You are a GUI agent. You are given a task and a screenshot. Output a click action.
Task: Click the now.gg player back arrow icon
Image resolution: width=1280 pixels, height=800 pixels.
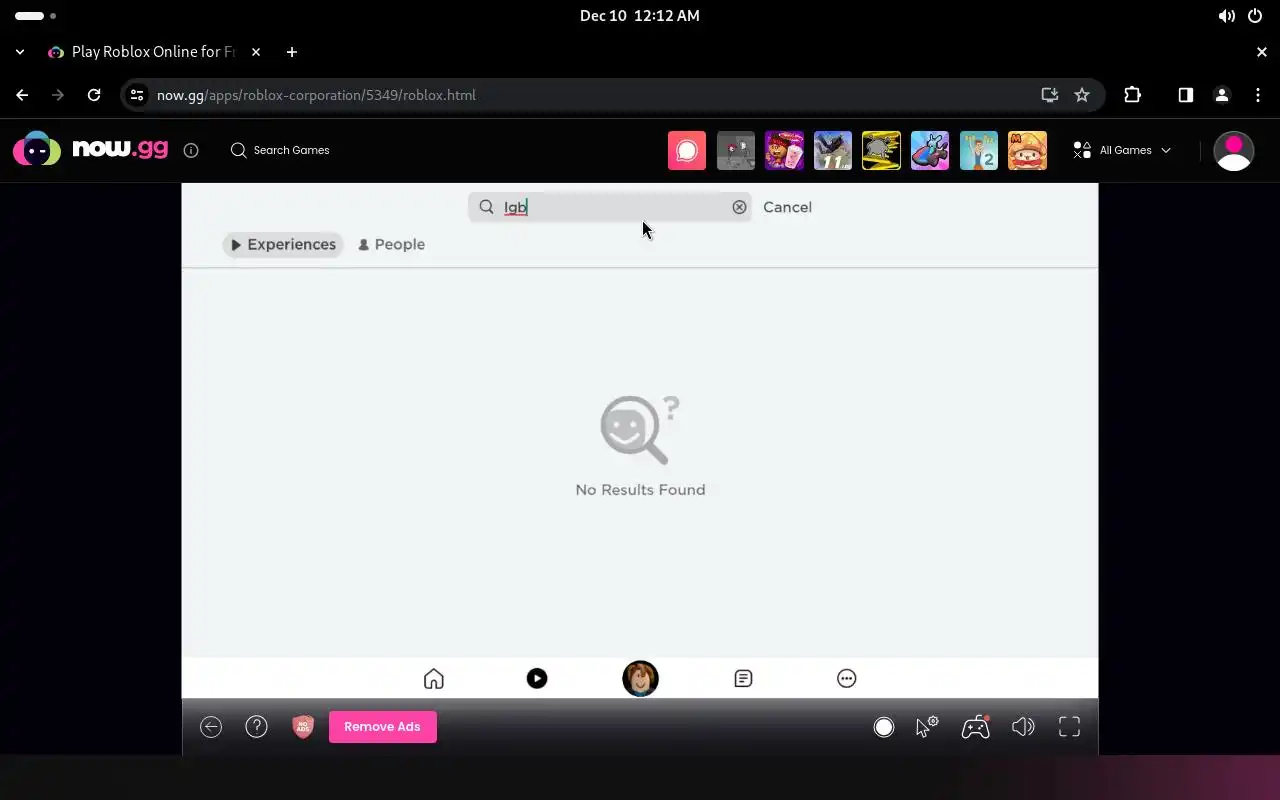point(211,727)
